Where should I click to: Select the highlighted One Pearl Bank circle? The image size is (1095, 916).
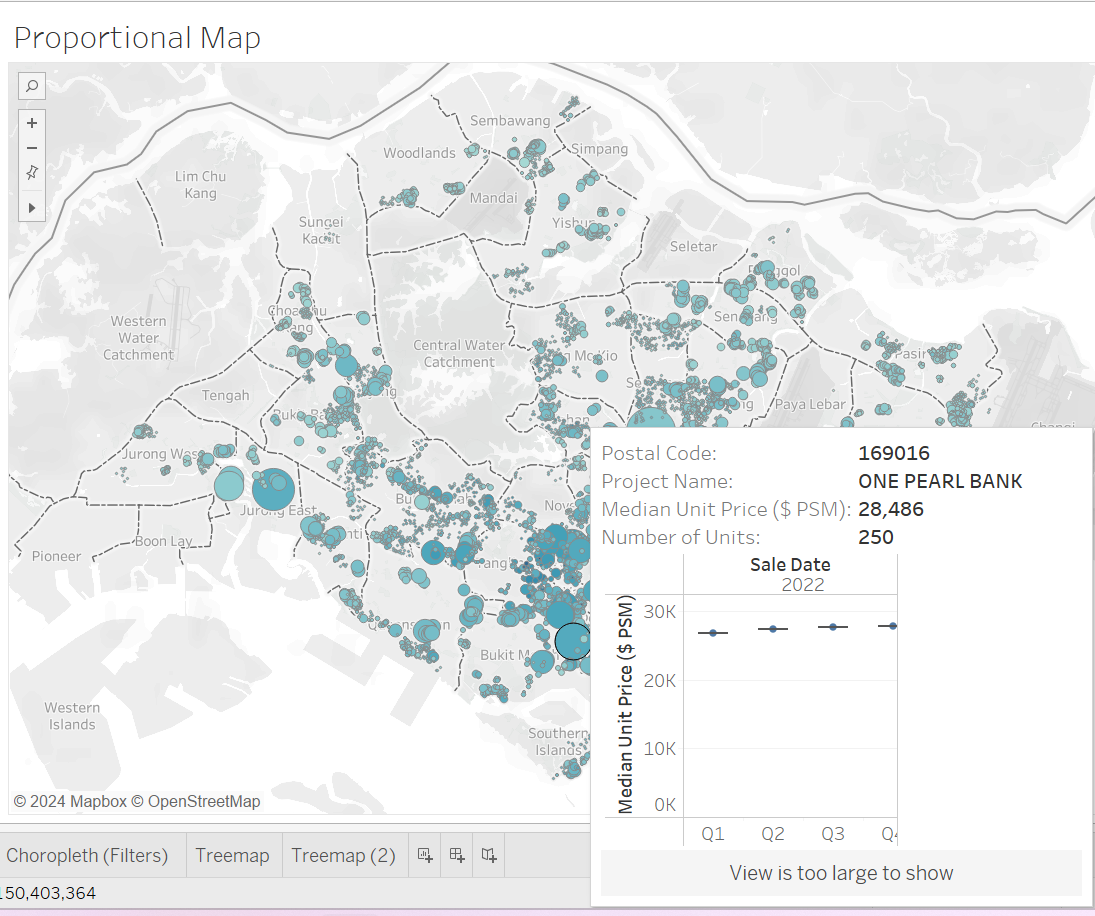(x=572, y=641)
